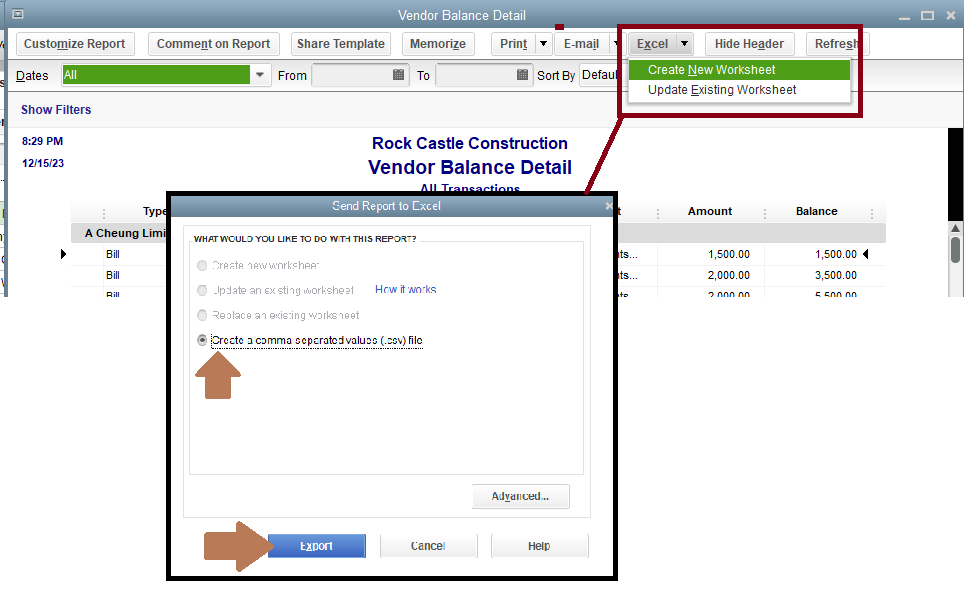Click the Rock Castle Construction heading
This screenshot has width=964, height=614.
470,143
